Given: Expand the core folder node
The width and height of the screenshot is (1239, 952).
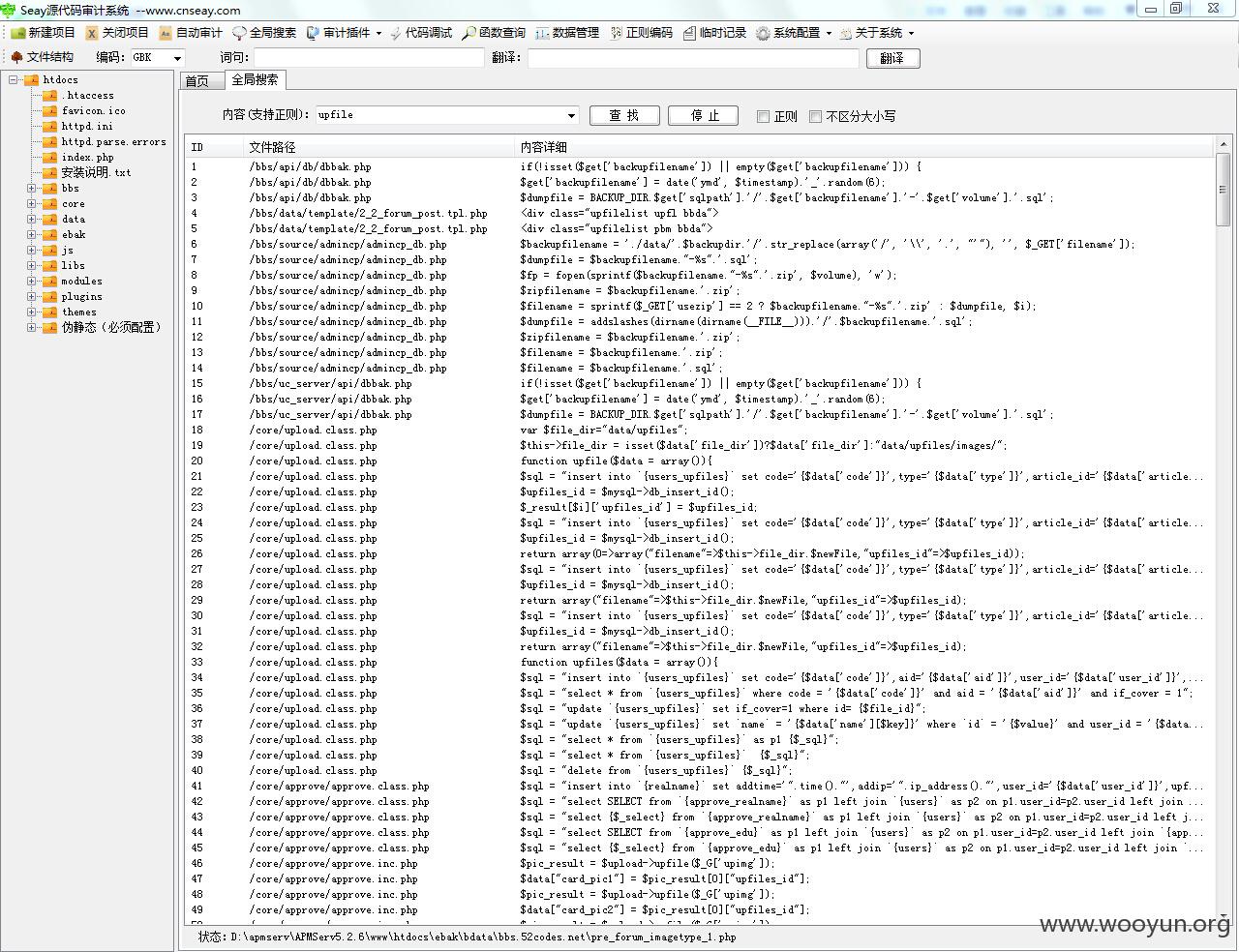Looking at the screenshot, I should (31, 204).
